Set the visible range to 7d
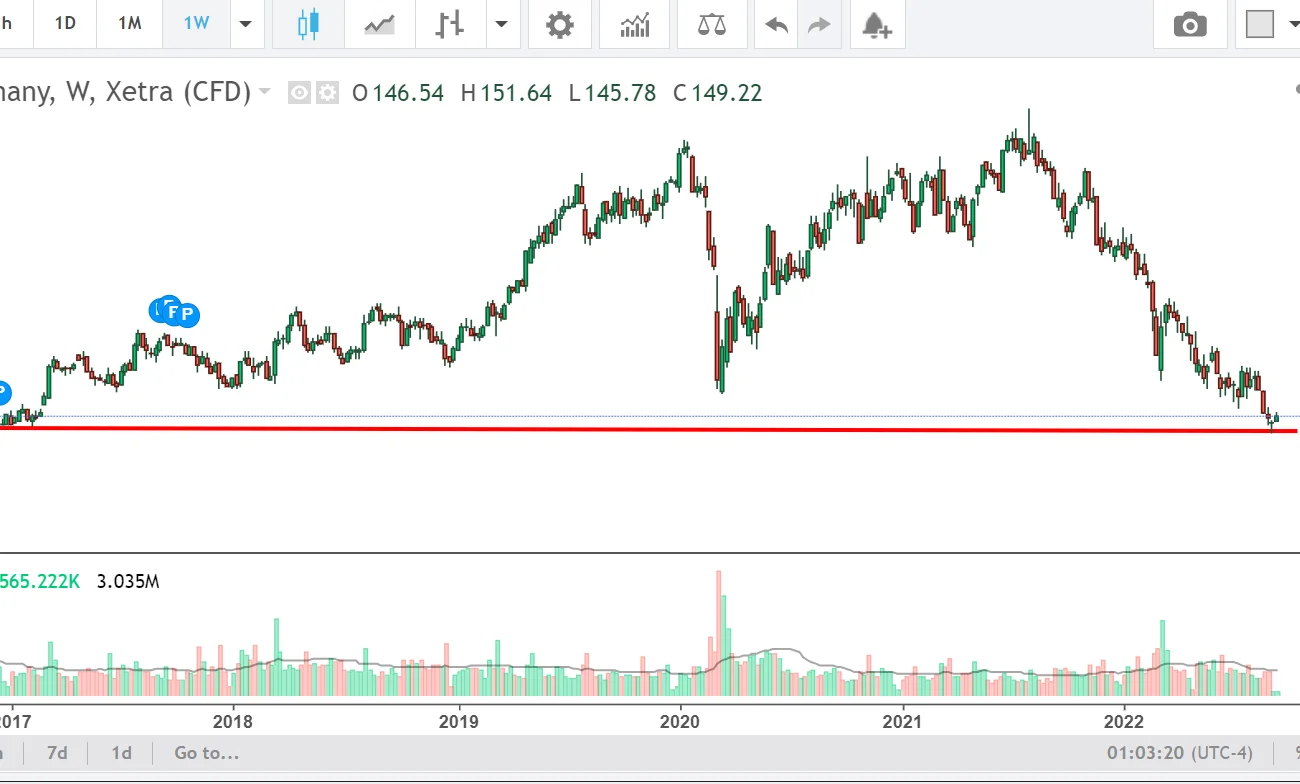1300x784 pixels. click(59, 753)
